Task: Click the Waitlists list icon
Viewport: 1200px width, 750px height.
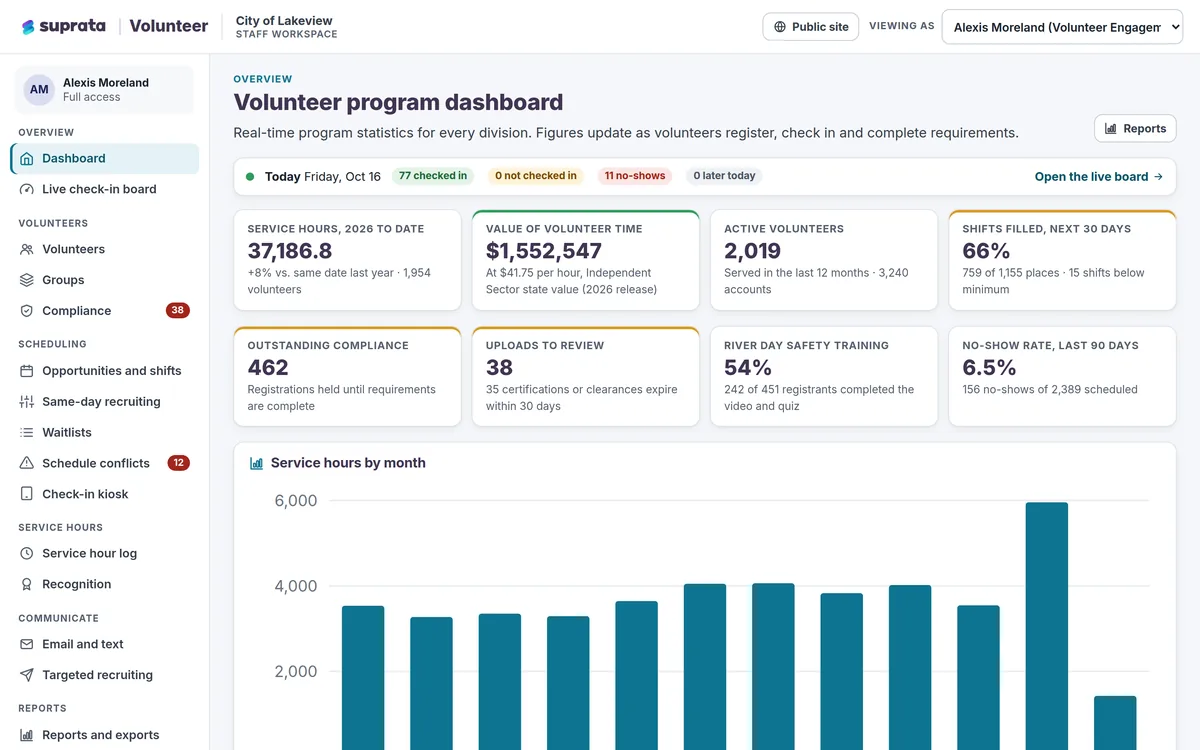Action: pyautogui.click(x=27, y=432)
